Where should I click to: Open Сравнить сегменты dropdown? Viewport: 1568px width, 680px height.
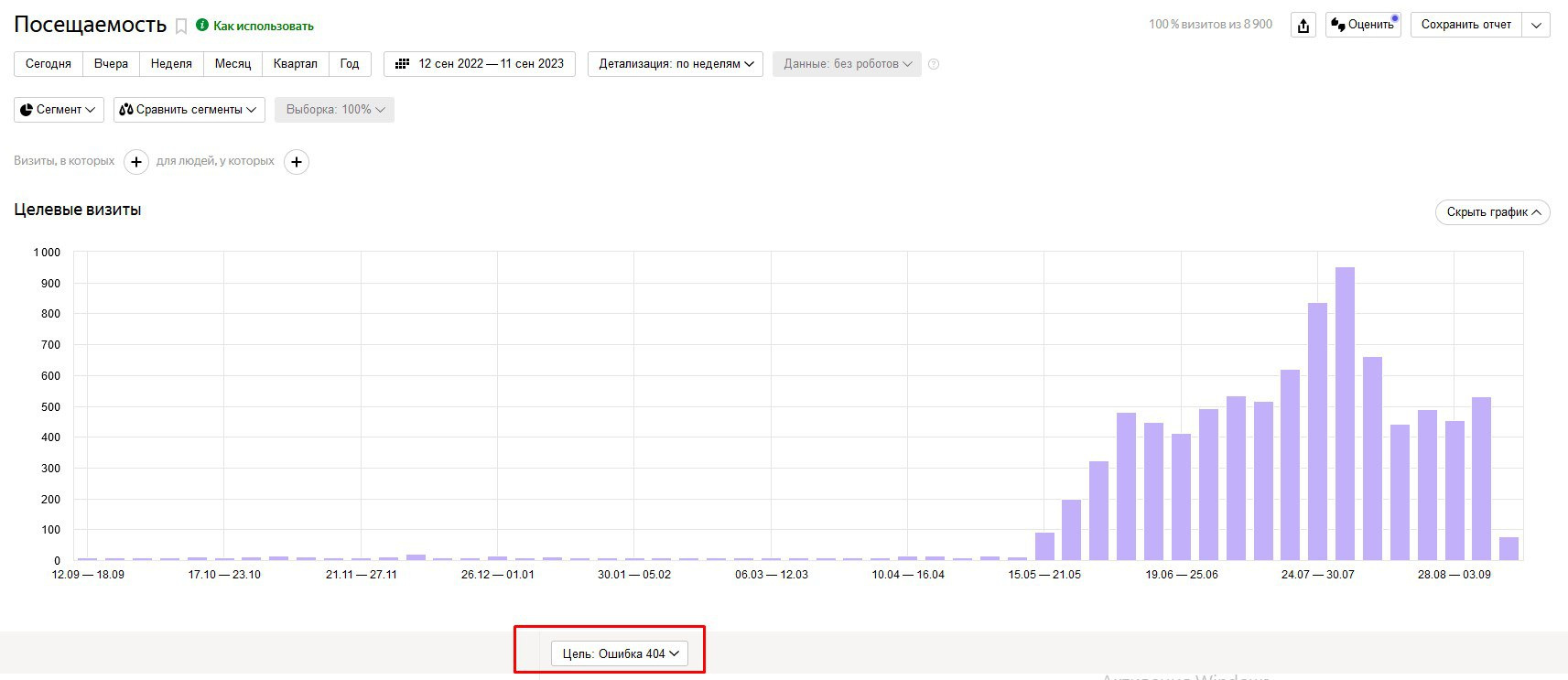click(189, 110)
